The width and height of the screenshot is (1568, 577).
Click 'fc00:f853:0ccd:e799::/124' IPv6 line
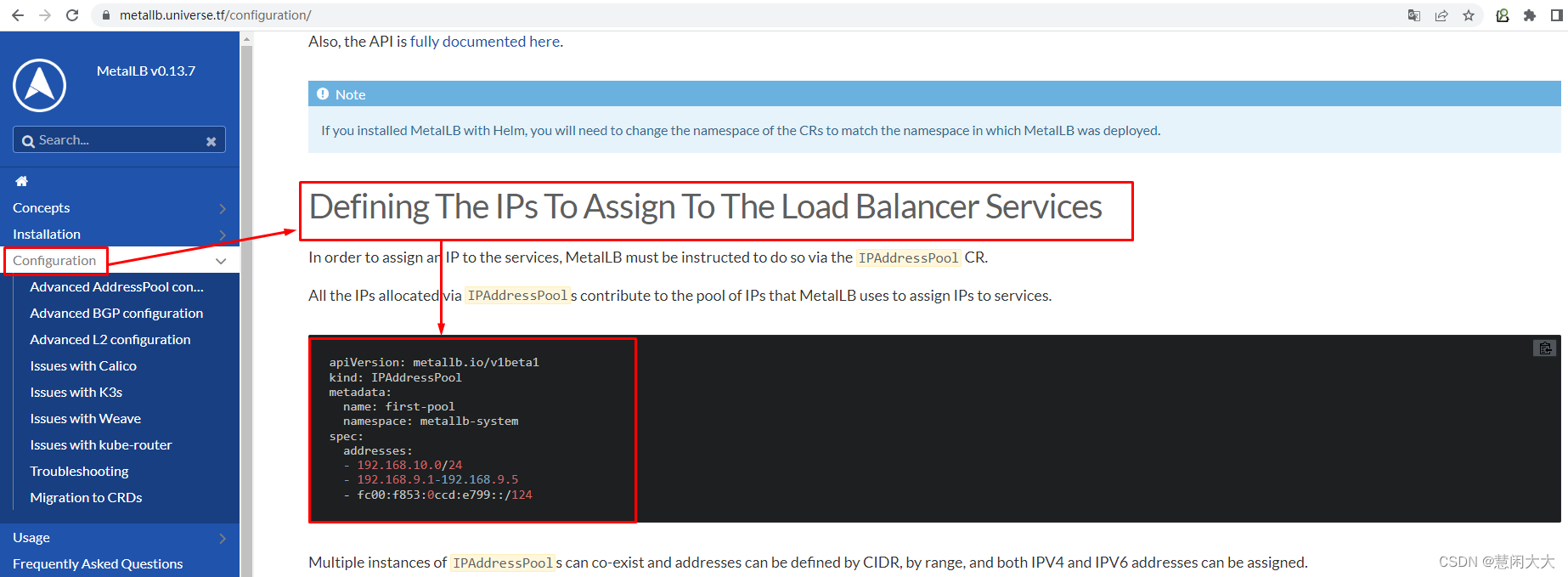[444, 495]
